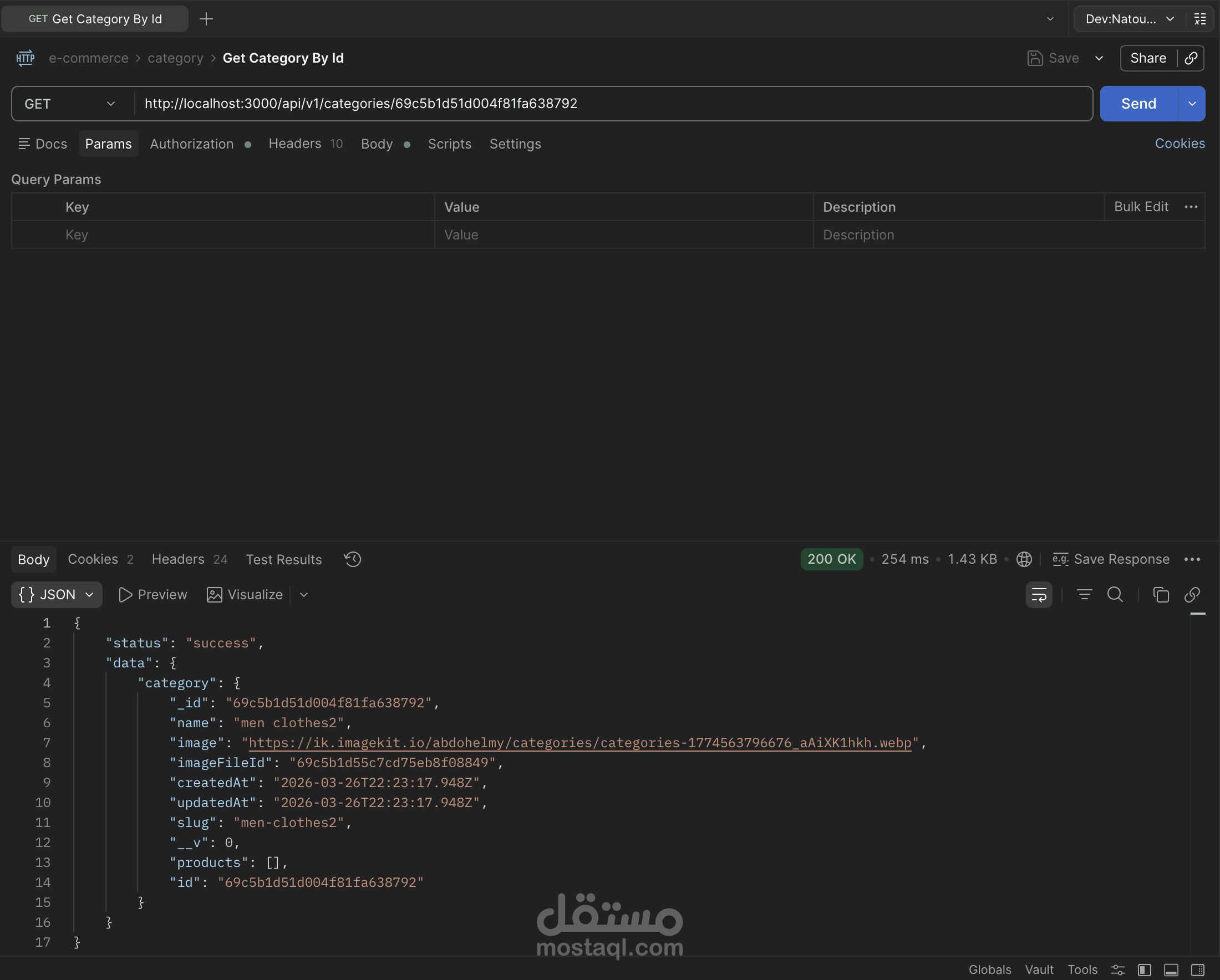Screen dimensions: 1220x980
Task: Copy the response body to clipboard
Action: pyautogui.click(x=1160, y=595)
